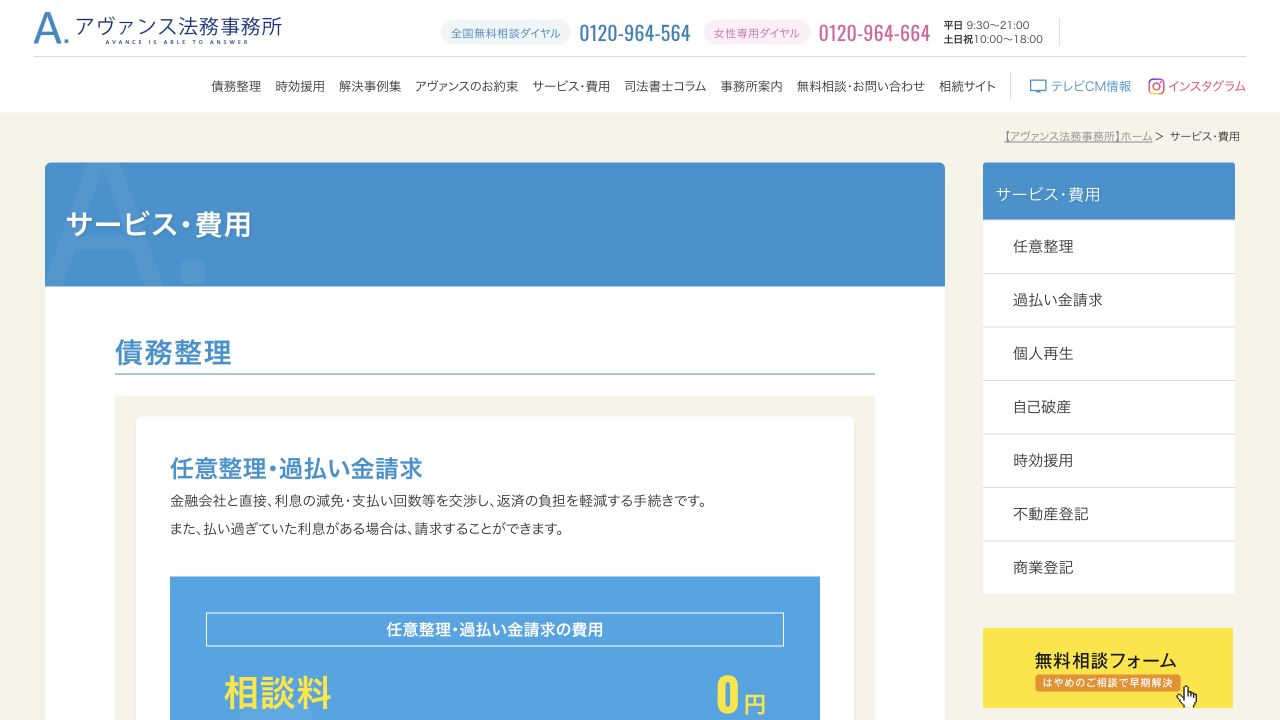
Task: Click the アヴァンス法務事務所 logo
Action: point(158,29)
